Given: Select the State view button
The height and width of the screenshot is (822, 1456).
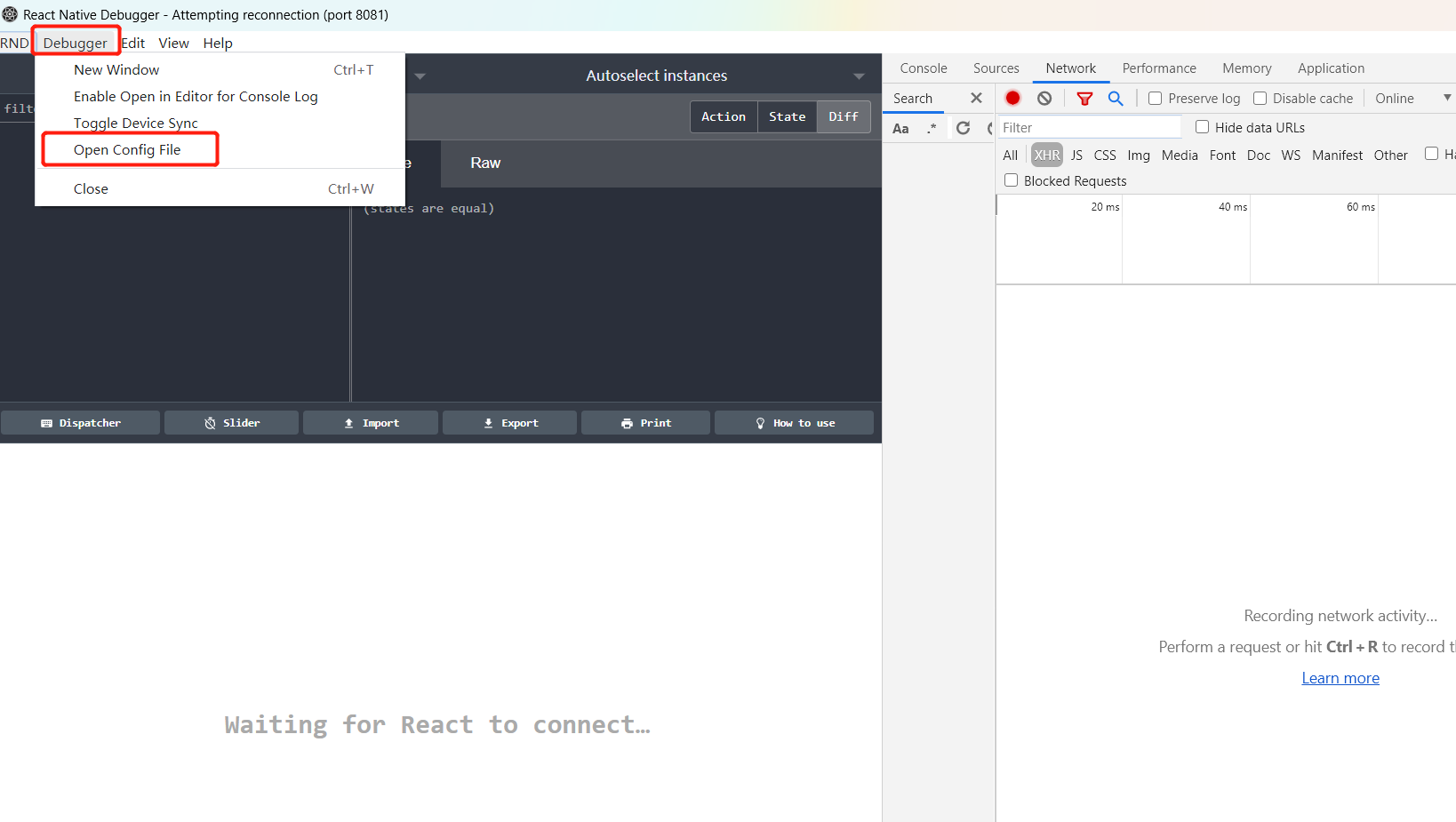Looking at the screenshot, I should [787, 116].
